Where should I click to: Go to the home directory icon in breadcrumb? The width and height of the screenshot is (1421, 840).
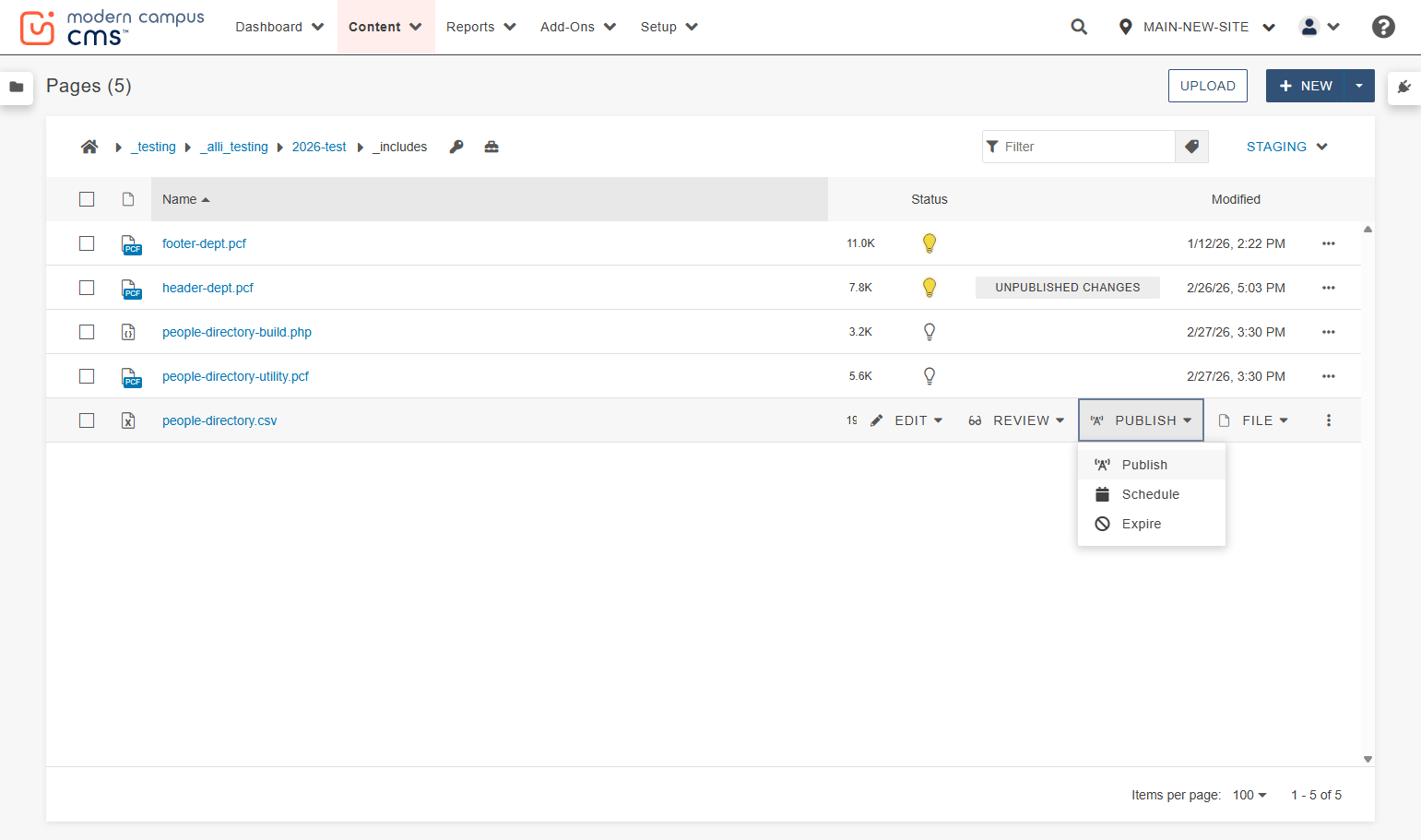pos(89,147)
